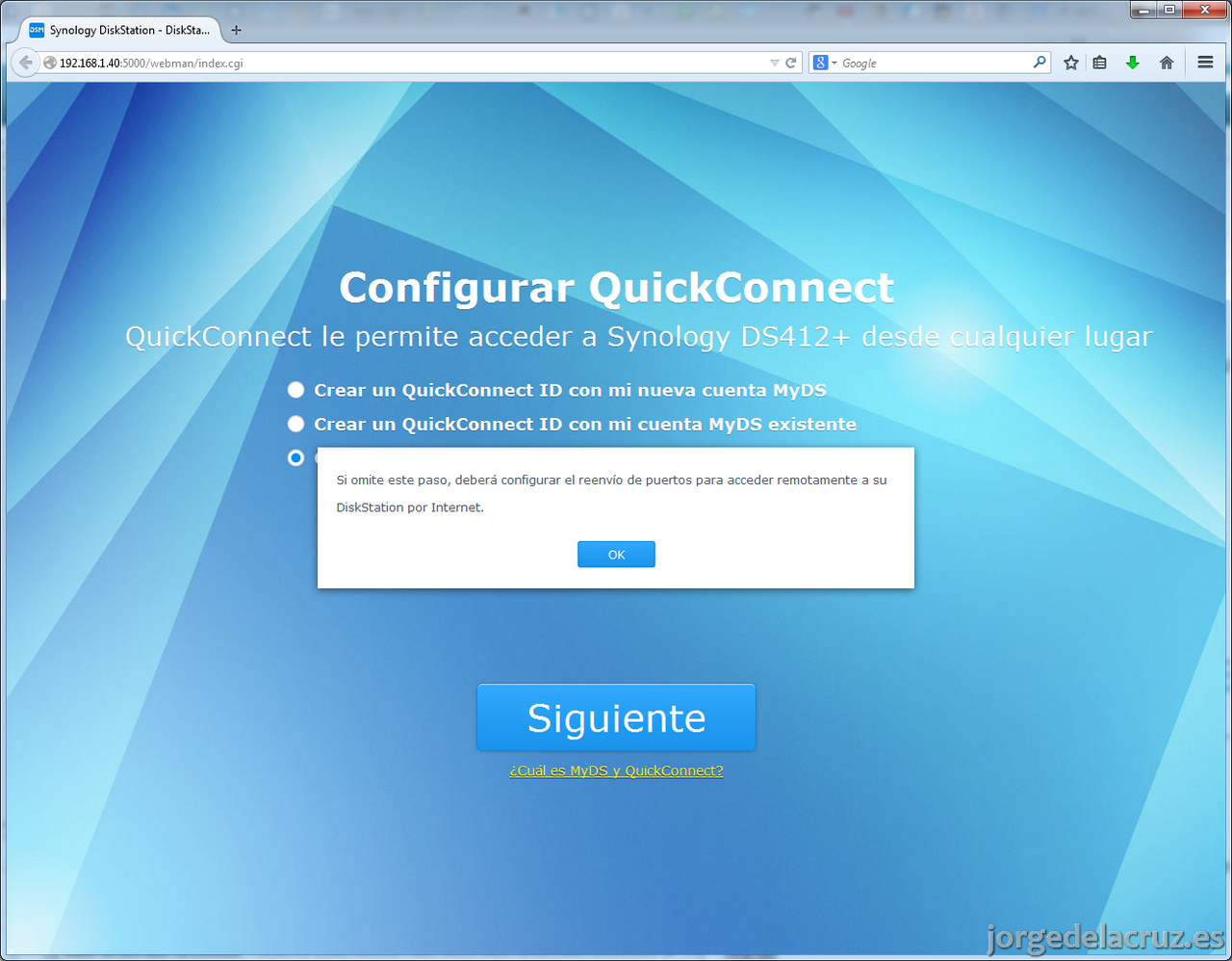Viewport: 1232px width, 961px height.
Task: Open a new tab with the plus icon
Action: point(237,30)
